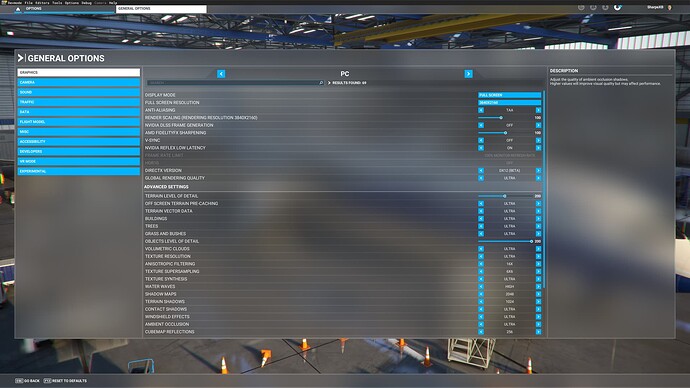Switch to previous platform with left arrow by PC
The image size is (690, 388).
click(x=221, y=74)
